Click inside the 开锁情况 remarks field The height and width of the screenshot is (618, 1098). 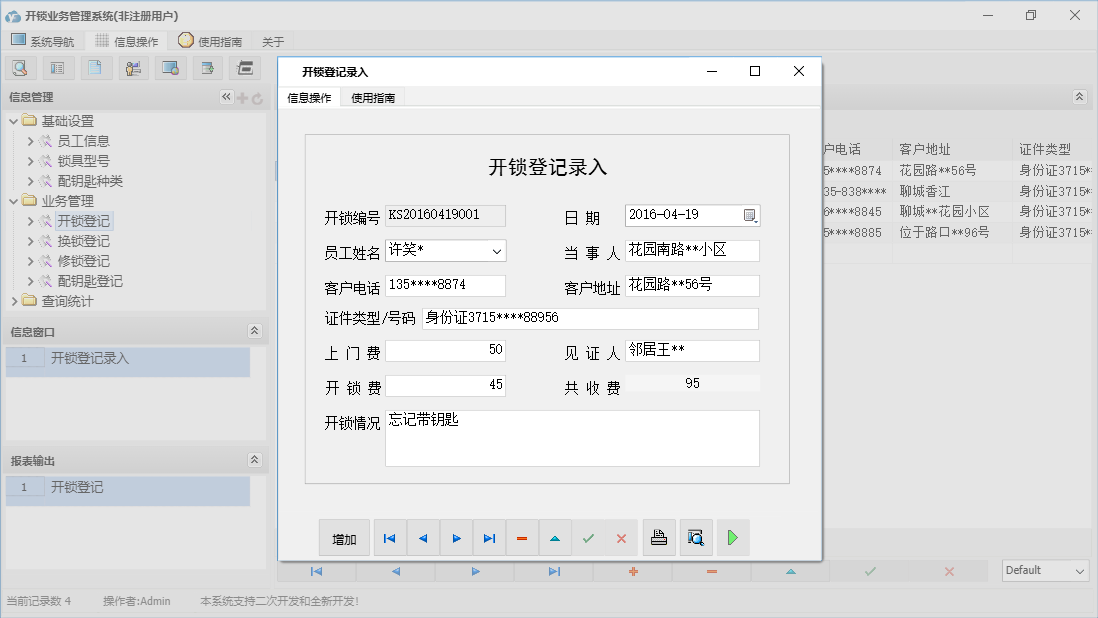click(x=570, y=437)
